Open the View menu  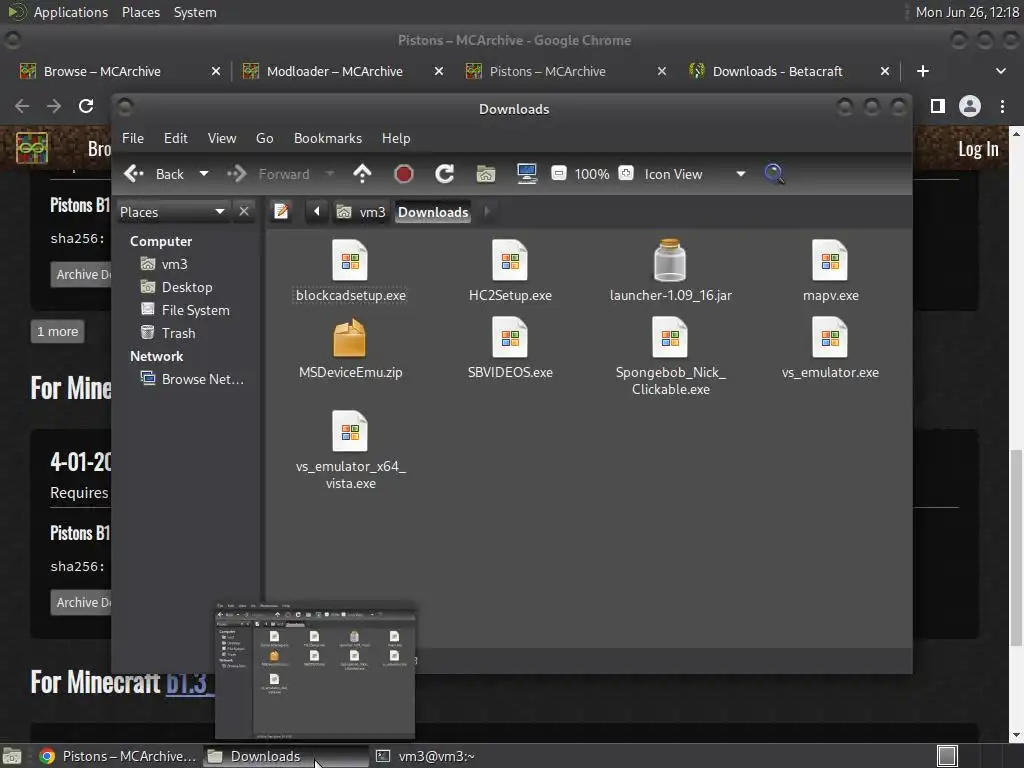pos(222,138)
